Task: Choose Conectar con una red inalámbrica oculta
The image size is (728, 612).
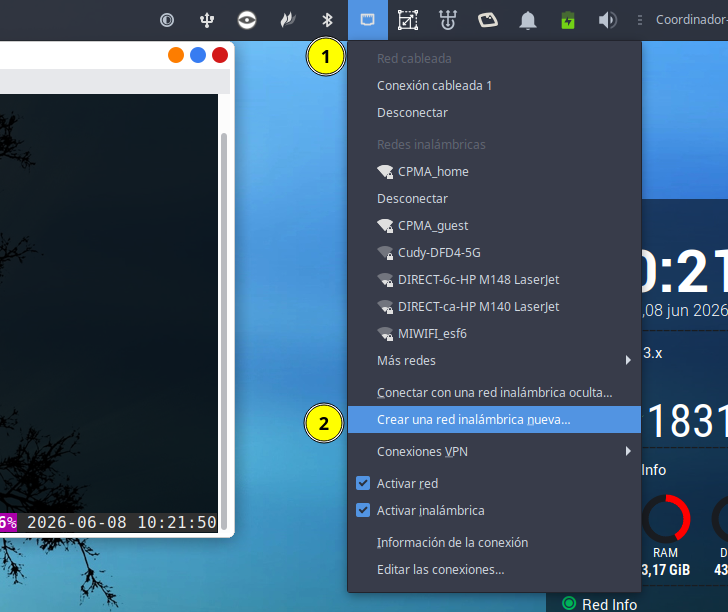Action: coord(494,393)
